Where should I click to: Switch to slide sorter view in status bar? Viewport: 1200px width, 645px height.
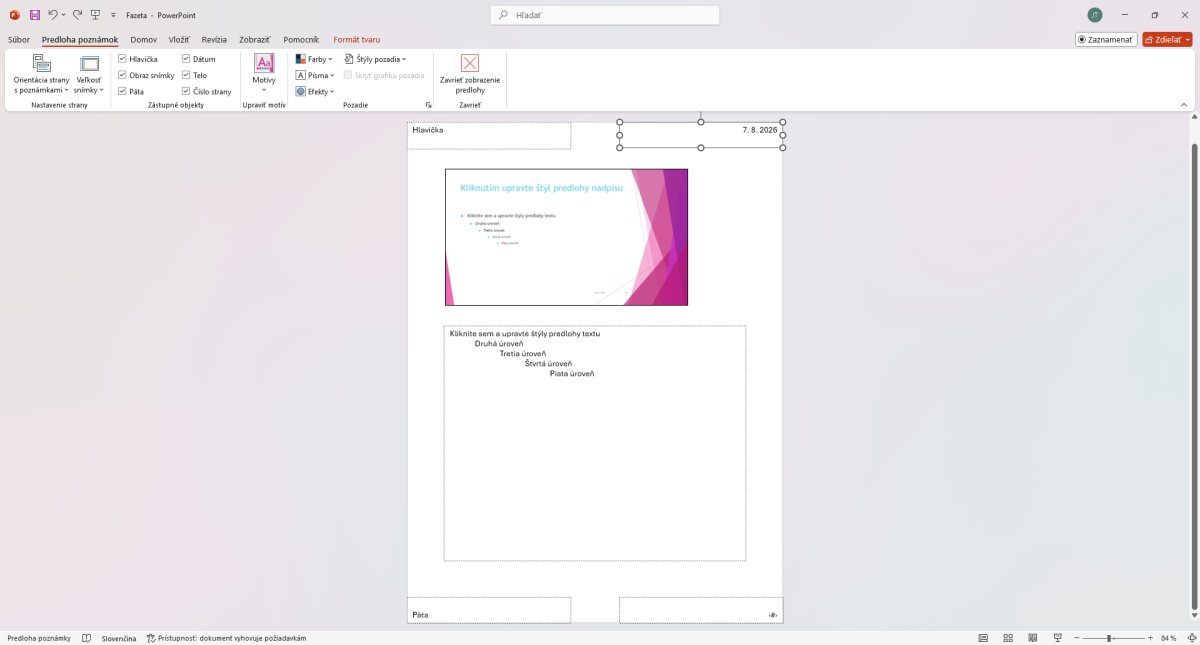pyautogui.click(x=1007, y=638)
